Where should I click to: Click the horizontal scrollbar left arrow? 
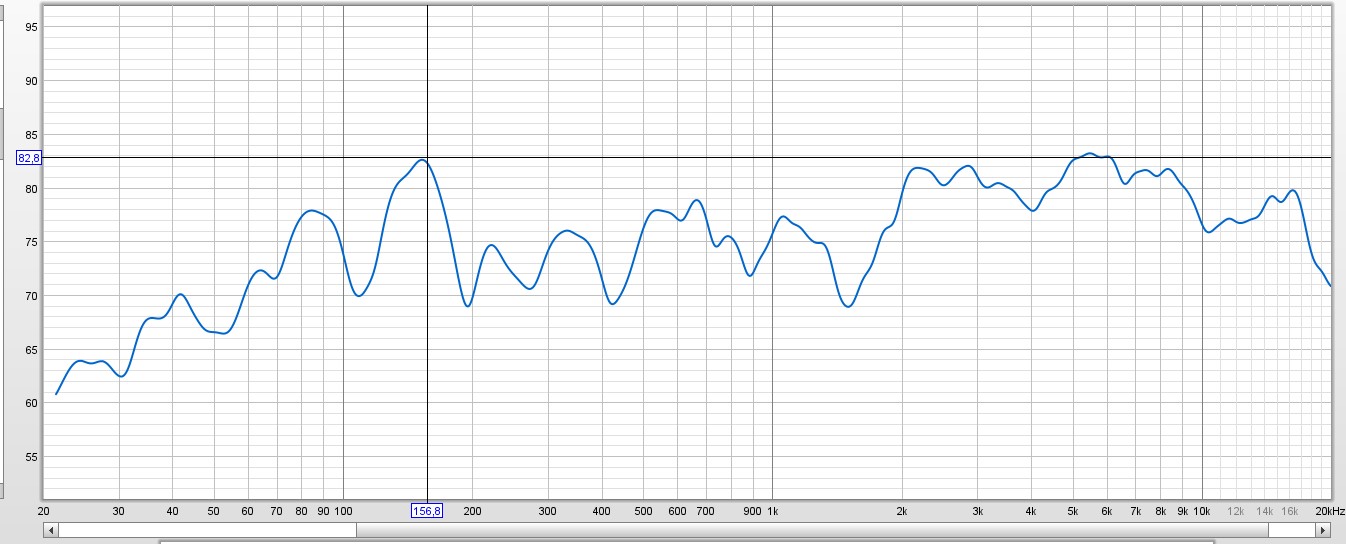coord(50,530)
